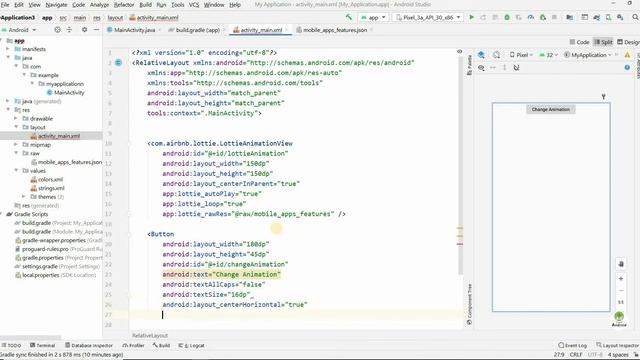This screenshot has width=640, height=360.
Task: Open the app run configuration dropdown
Action: coord(373,18)
